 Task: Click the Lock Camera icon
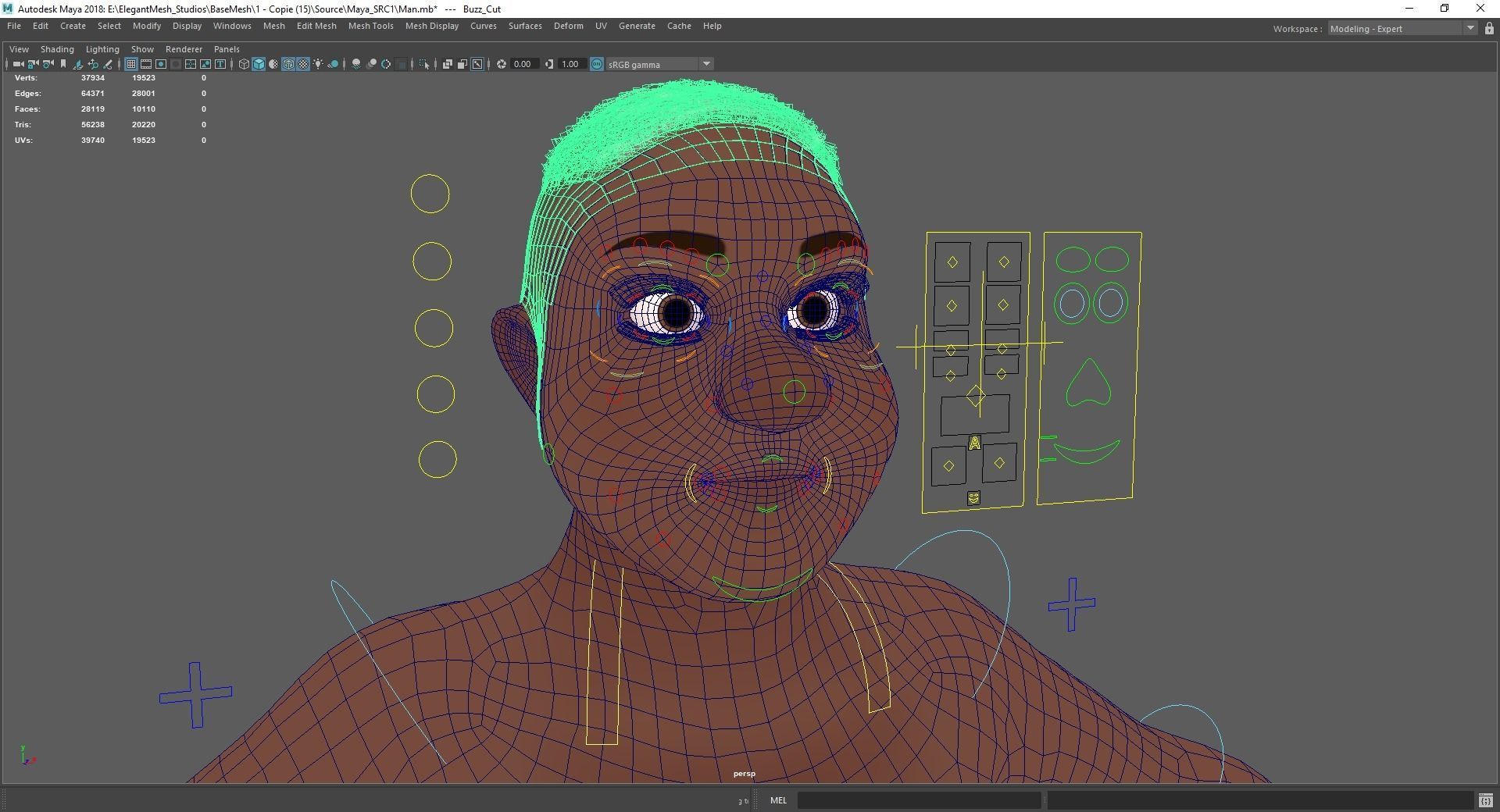tap(33, 64)
